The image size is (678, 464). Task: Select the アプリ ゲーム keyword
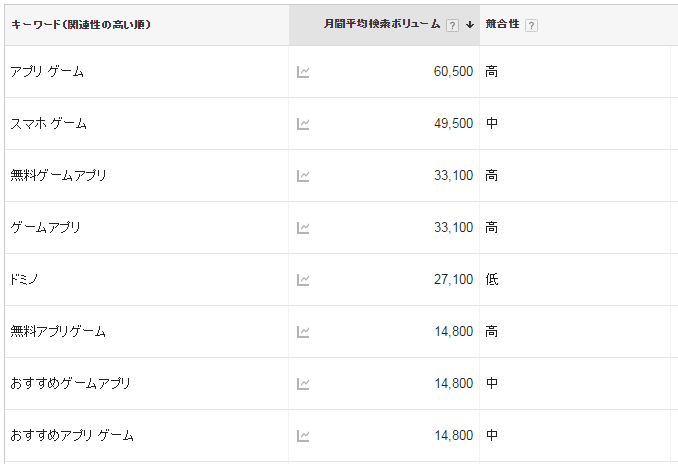point(47,71)
